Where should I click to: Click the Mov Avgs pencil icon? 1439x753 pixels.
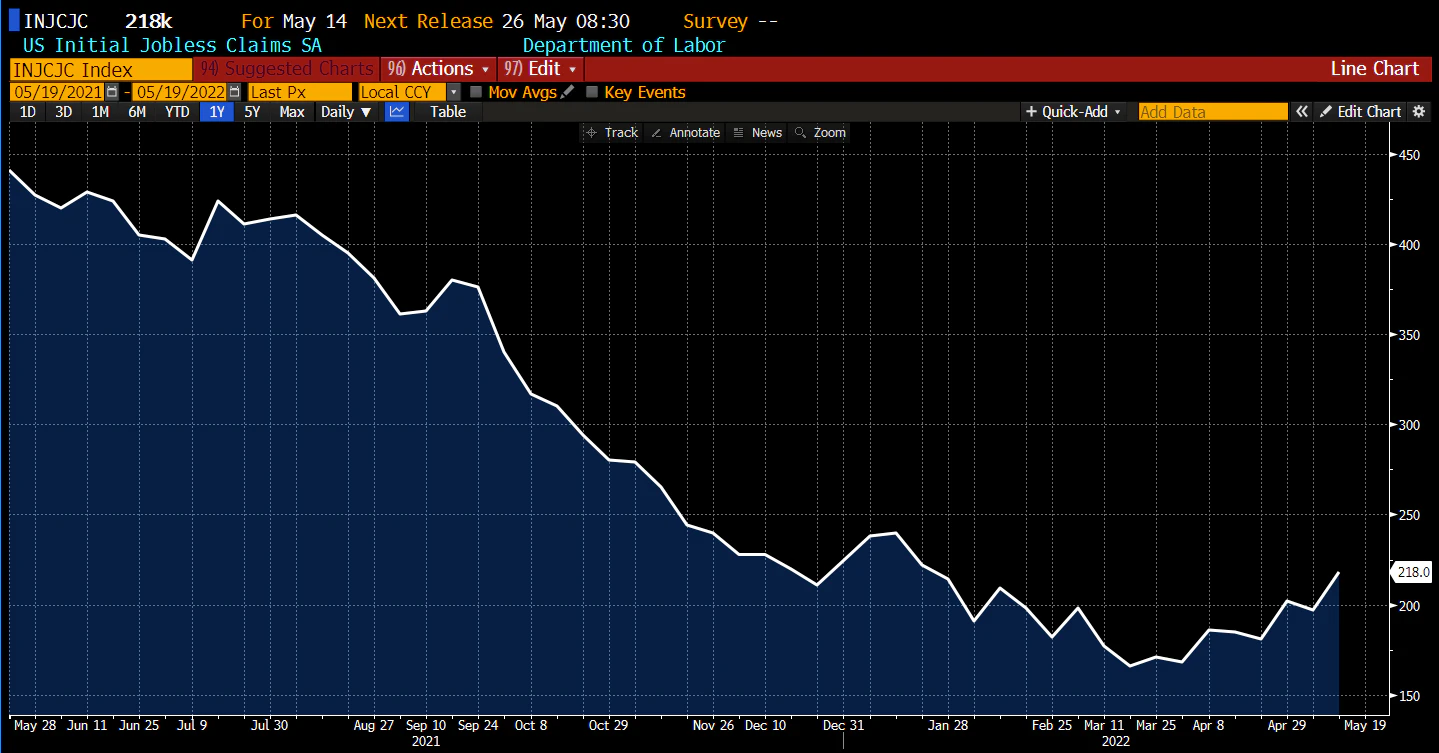tap(568, 92)
